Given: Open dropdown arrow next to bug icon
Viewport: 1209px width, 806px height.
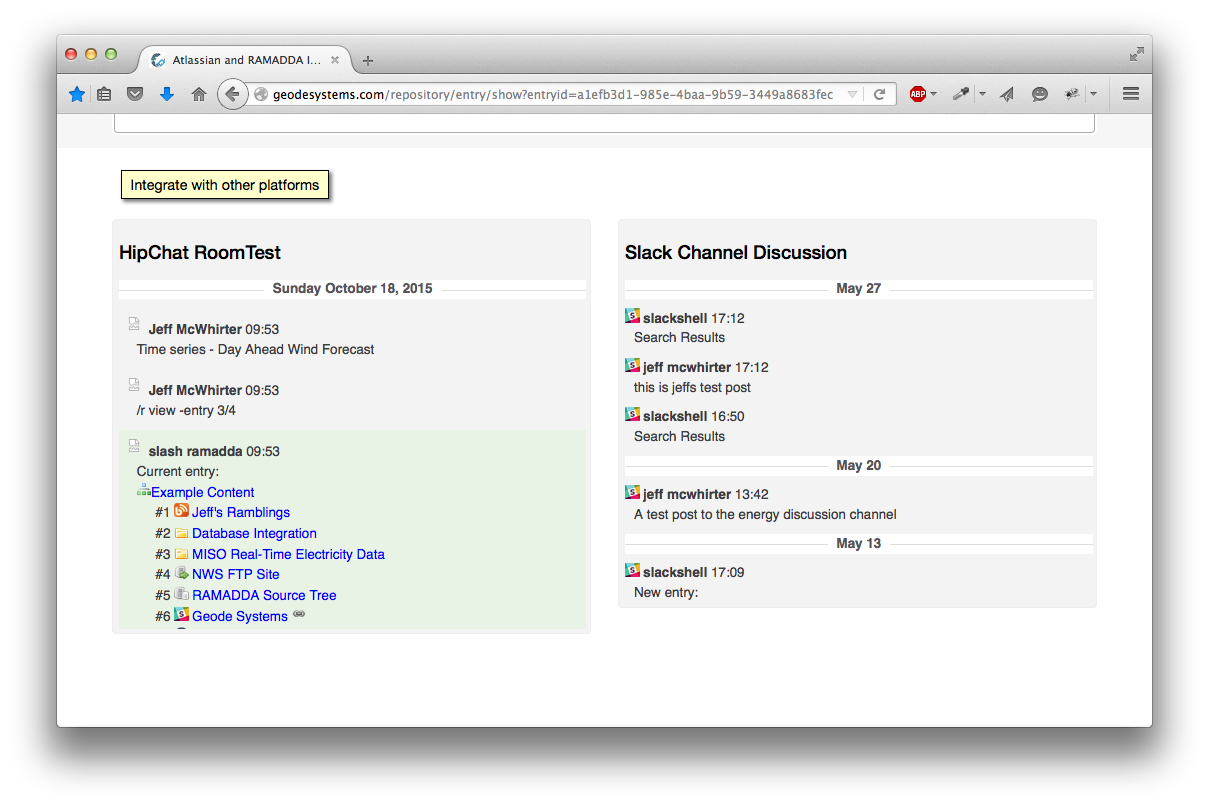Looking at the screenshot, I should 1093,94.
